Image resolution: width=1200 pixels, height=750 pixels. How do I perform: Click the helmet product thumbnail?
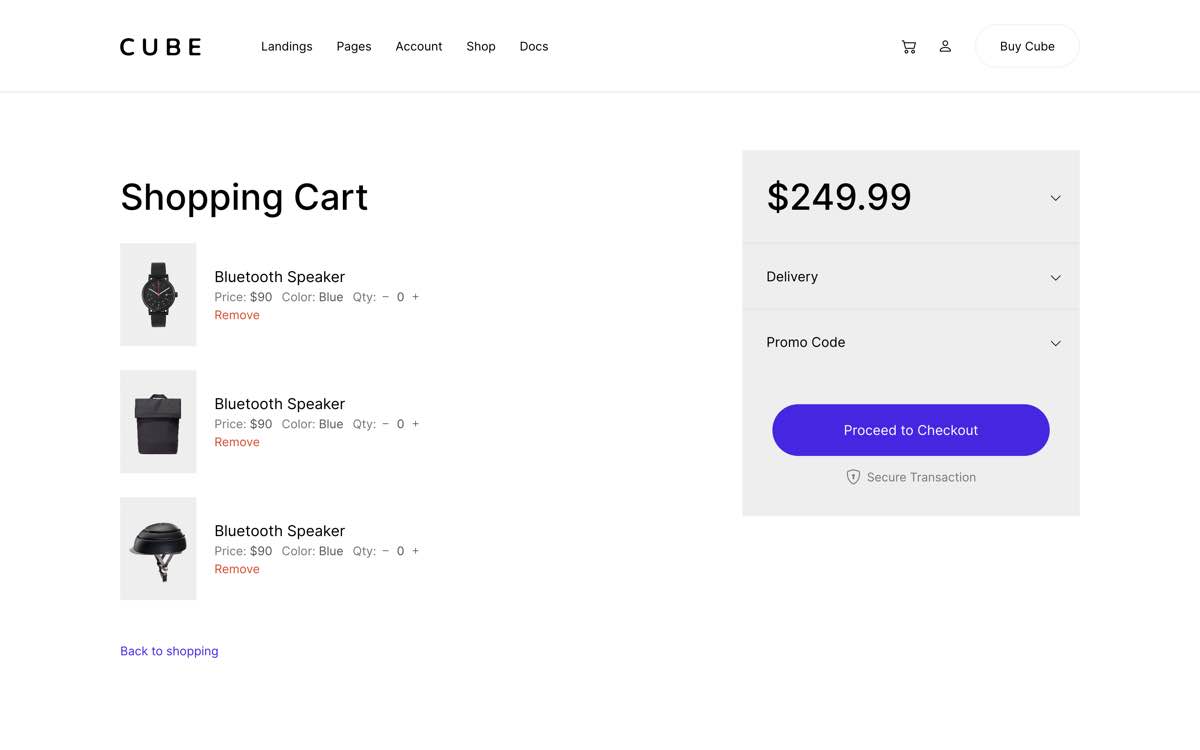(157, 548)
